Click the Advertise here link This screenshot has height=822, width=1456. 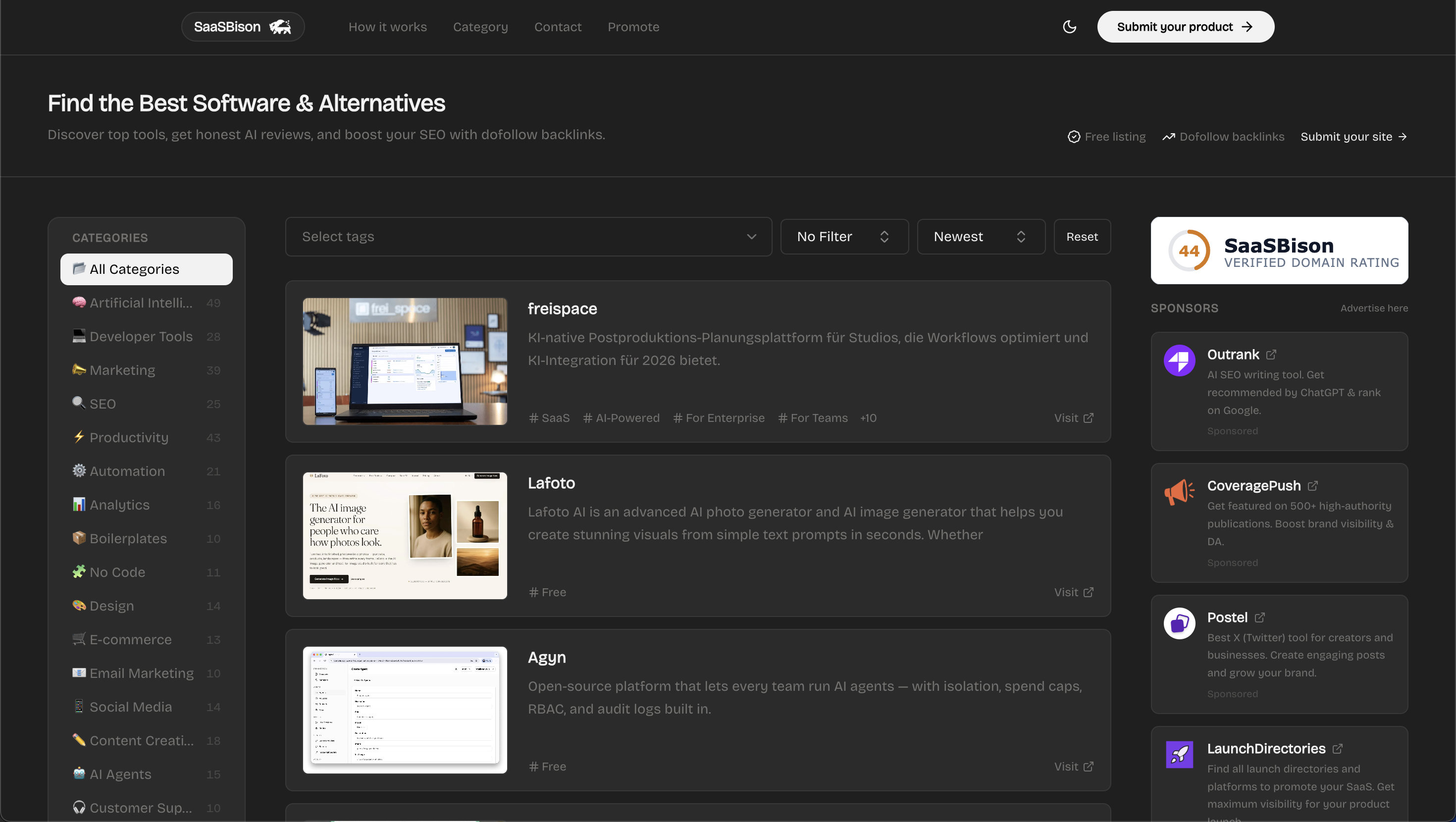(x=1374, y=308)
